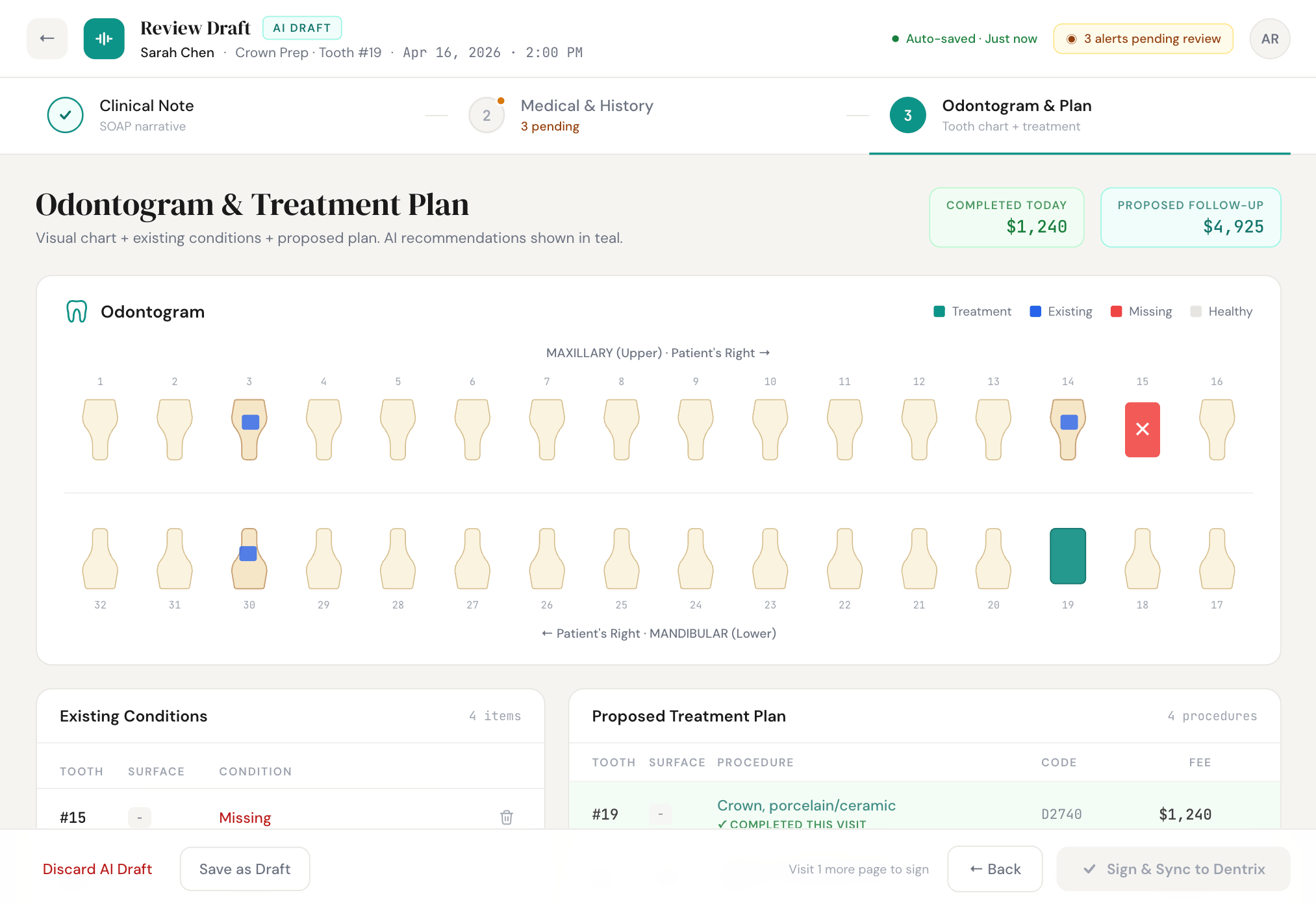Click the '4 procedures' count

(1212, 716)
